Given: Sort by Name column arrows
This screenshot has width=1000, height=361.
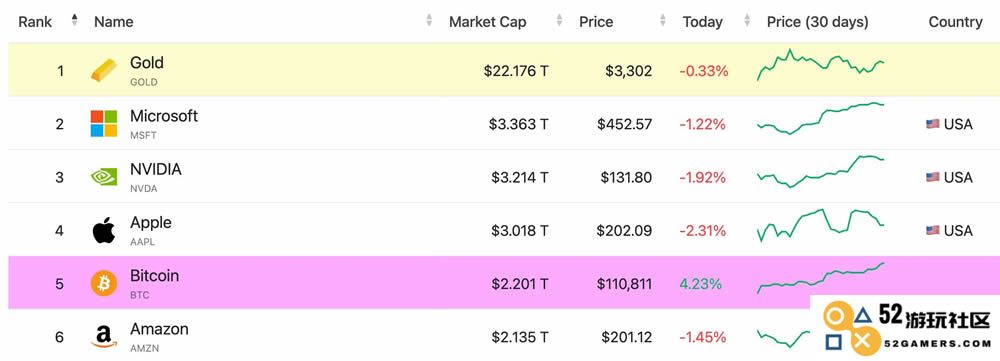Looking at the screenshot, I should [429, 20].
